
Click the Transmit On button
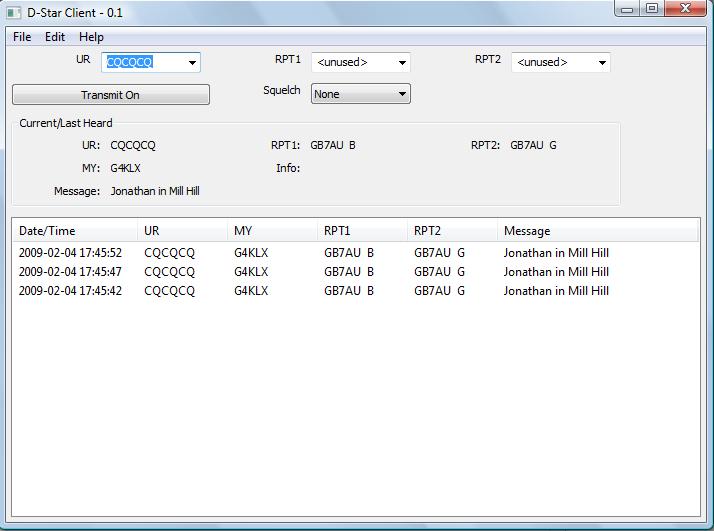pos(111,95)
